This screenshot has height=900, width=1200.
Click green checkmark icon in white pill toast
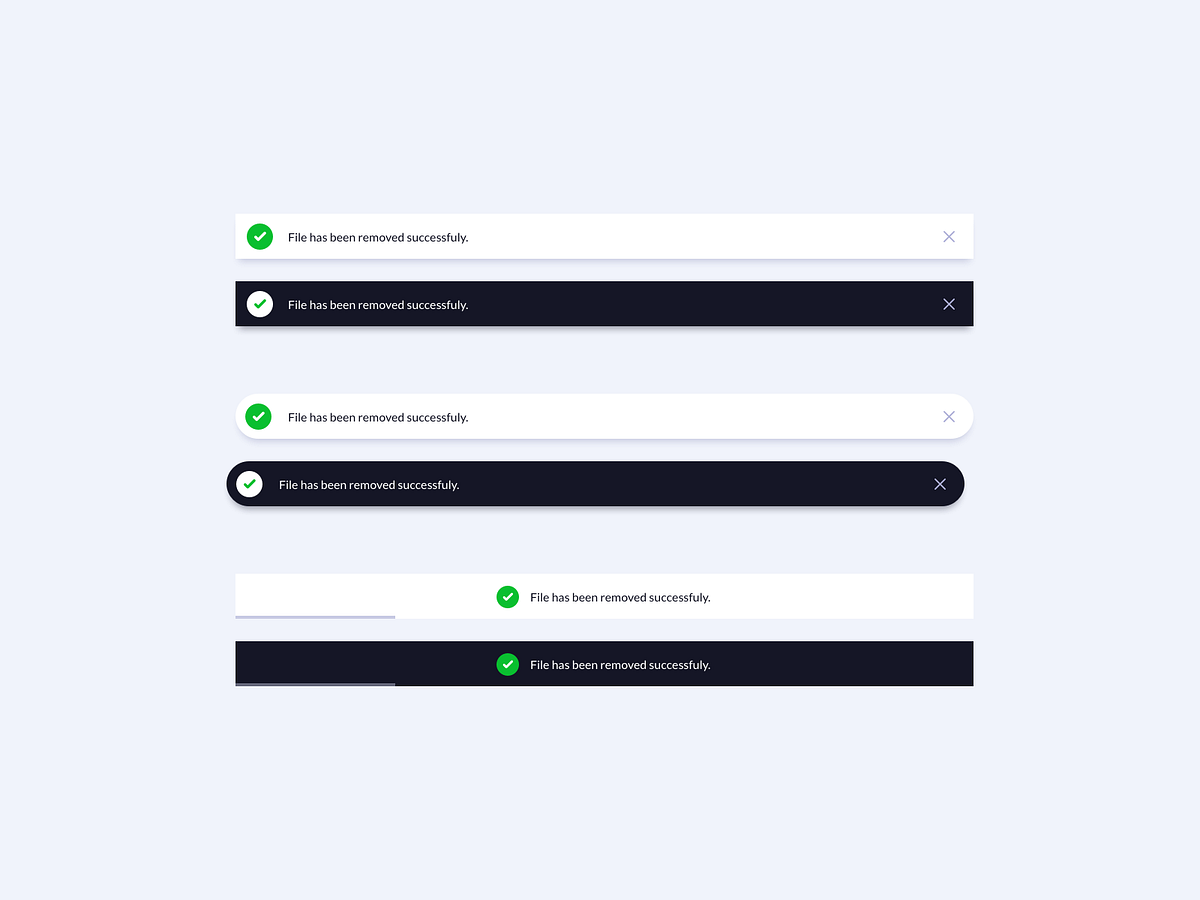pyautogui.click(x=259, y=416)
